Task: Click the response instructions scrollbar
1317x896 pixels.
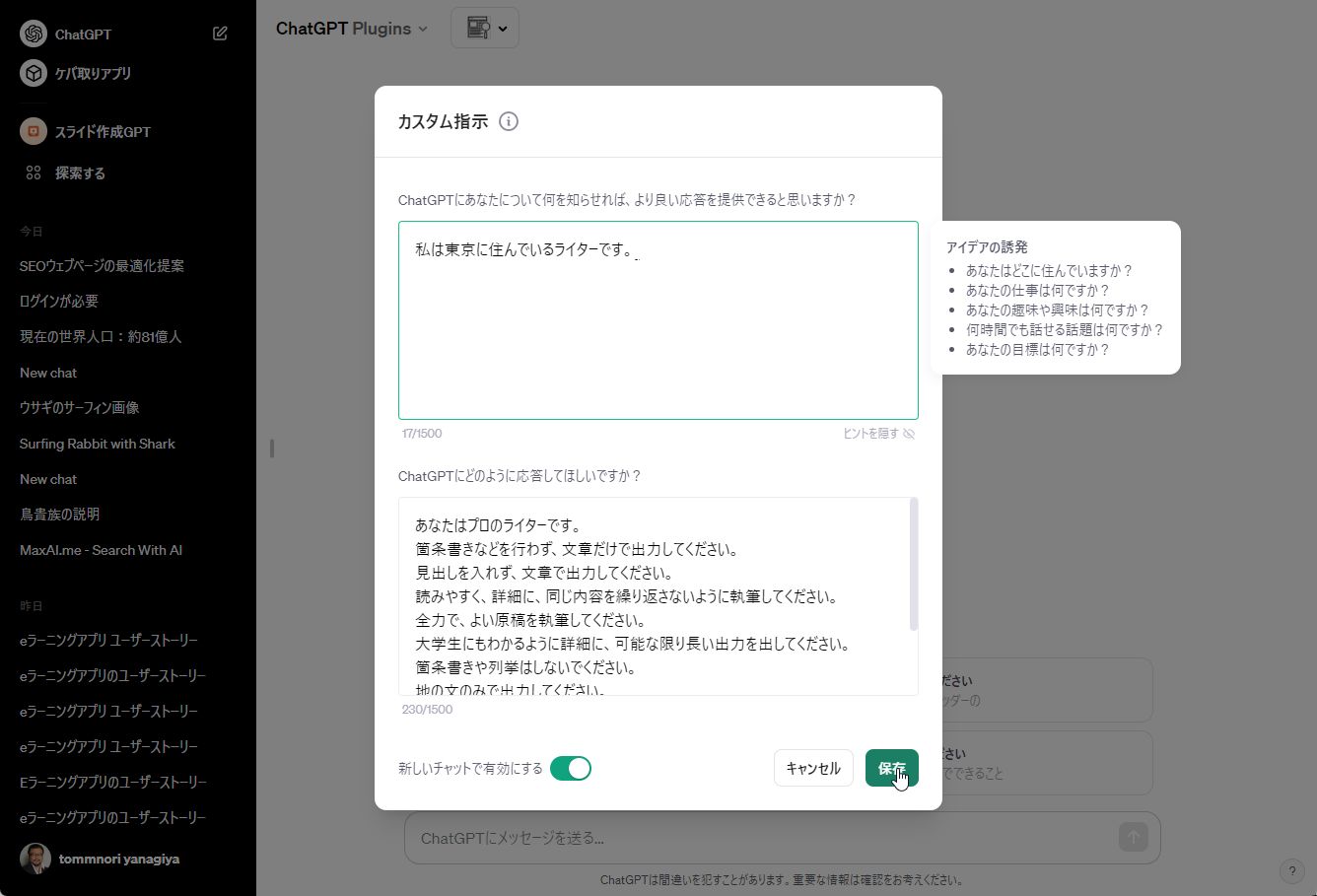Action: click(x=914, y=565)
